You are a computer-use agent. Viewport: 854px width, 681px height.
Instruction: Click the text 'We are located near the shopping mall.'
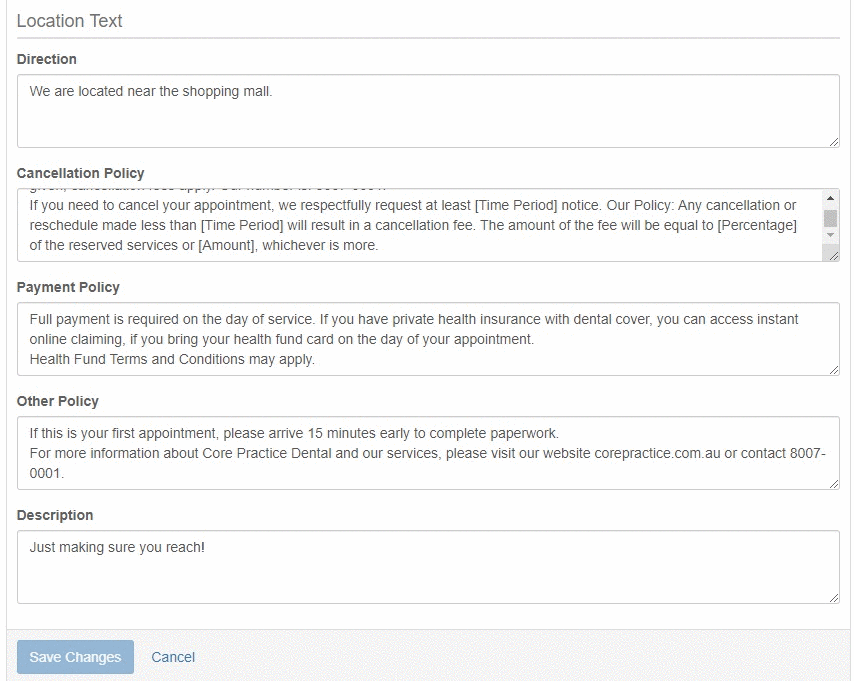coord(151,91)
